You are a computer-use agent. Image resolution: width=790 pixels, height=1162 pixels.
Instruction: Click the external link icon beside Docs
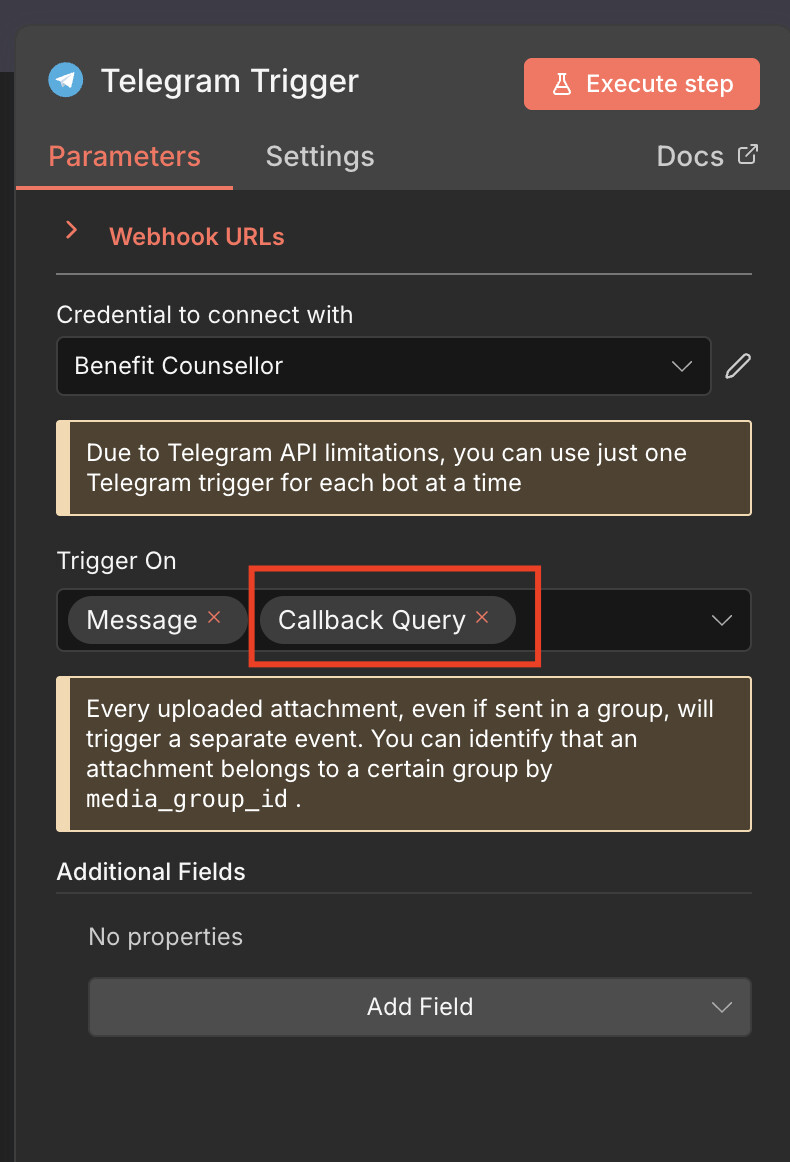pos(747,155)
